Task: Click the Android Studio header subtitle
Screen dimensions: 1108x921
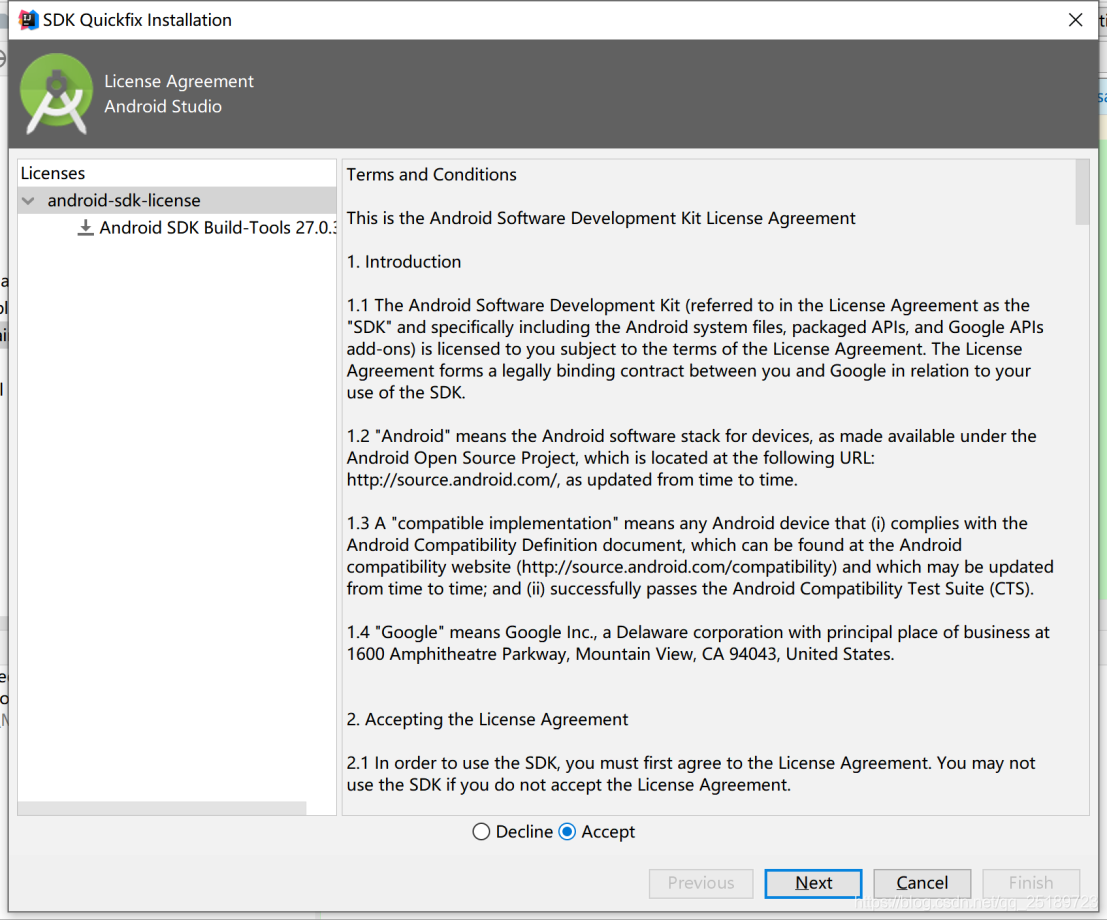Action: (163, 107)
